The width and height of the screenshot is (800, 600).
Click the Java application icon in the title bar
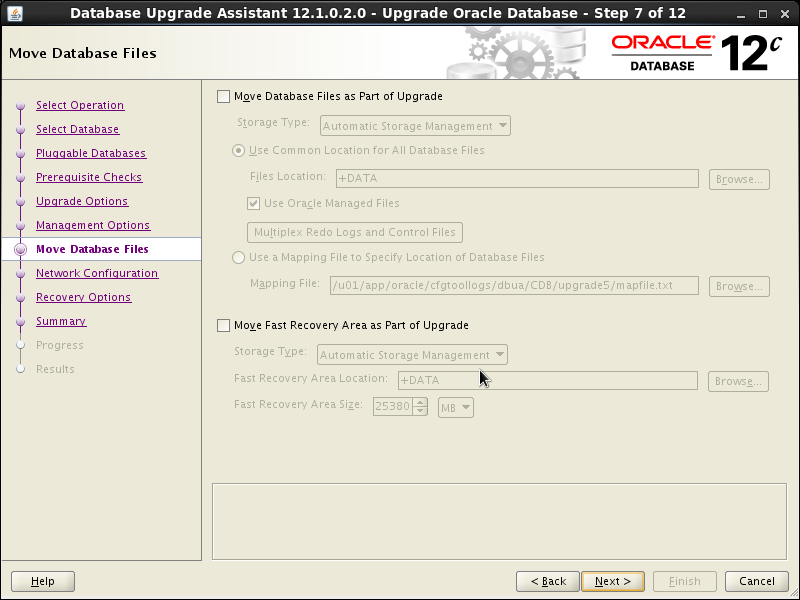point(13,13)
